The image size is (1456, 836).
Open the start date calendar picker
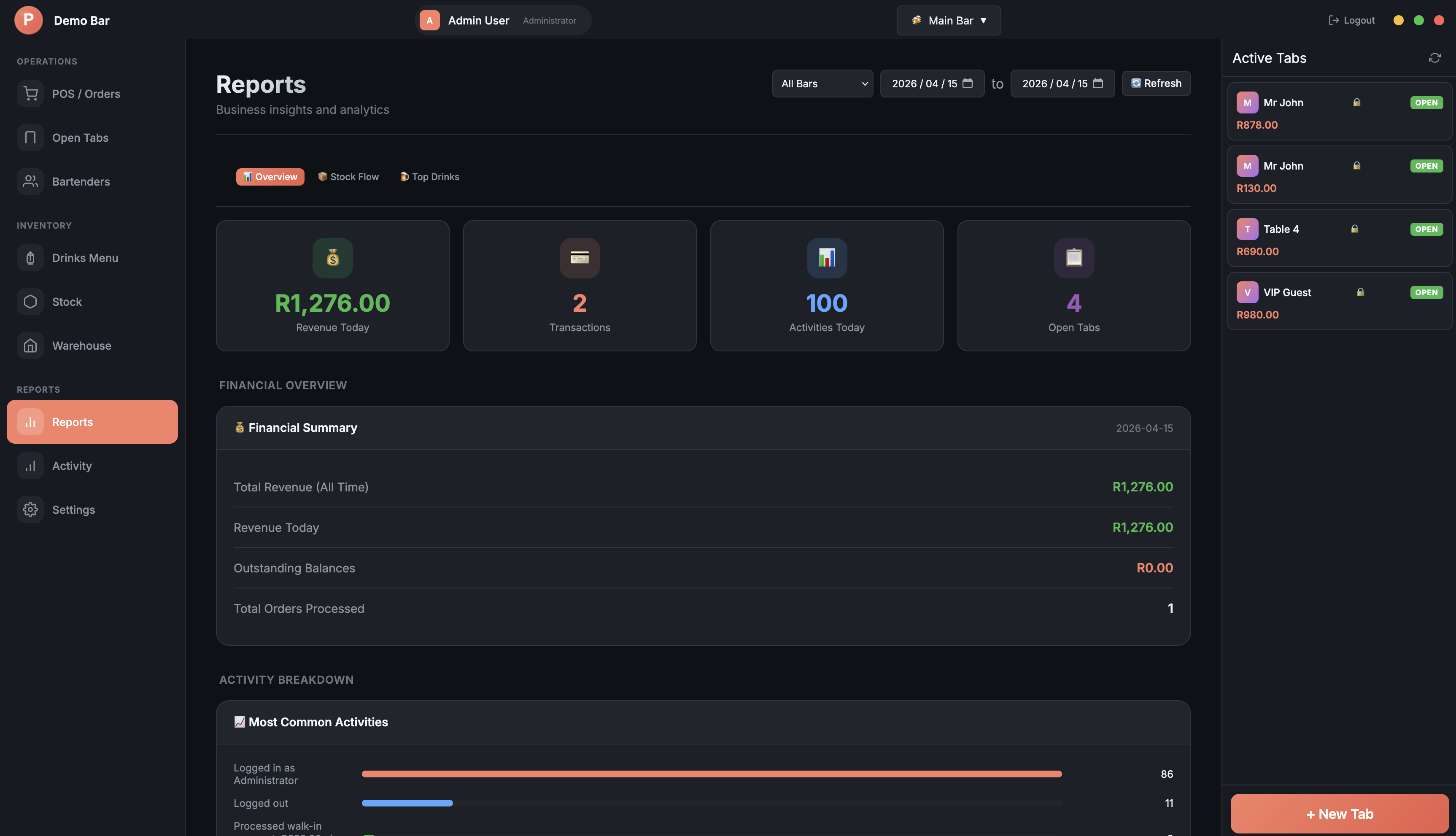tap(968, 83)
